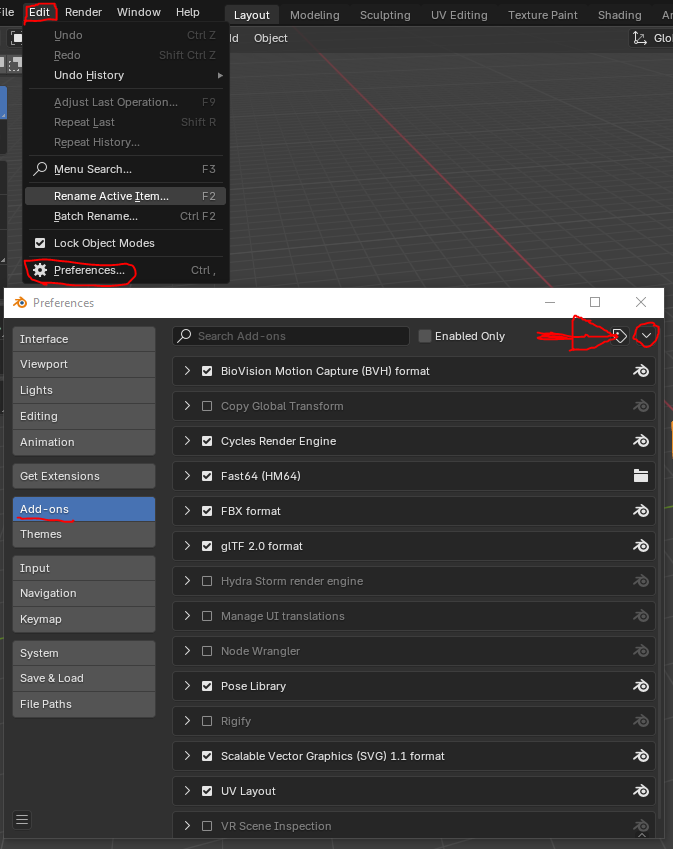Disable the Pose Library add-on checkbox
Screen dimensions: 673x849
(x=207, y=686)
